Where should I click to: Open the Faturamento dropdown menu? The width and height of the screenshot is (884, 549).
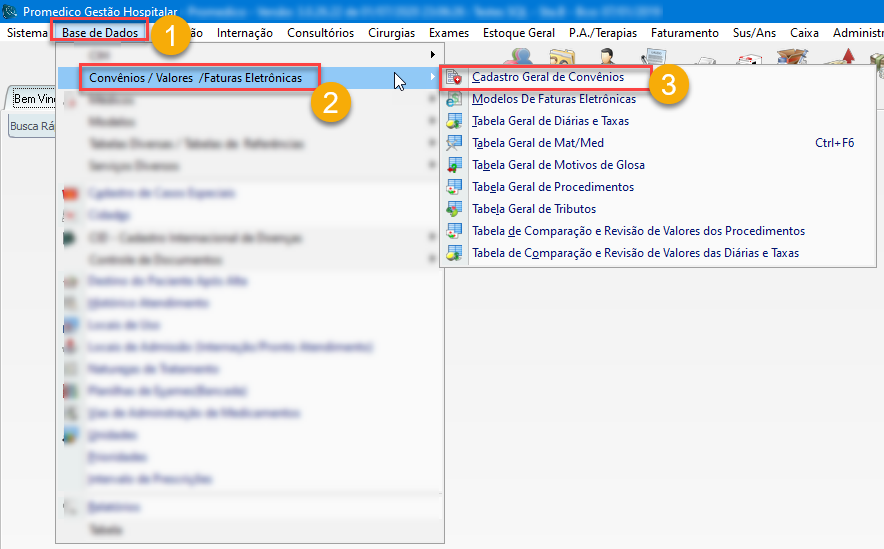tap(684, 33)
